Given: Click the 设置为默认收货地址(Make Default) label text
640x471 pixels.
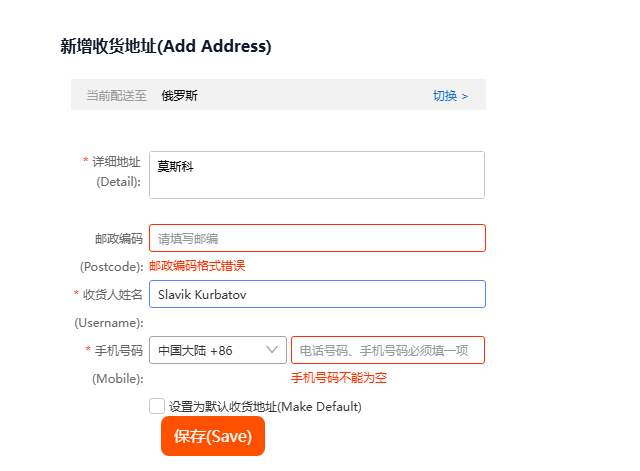Looking at the screenshot, I should (265, 407).
